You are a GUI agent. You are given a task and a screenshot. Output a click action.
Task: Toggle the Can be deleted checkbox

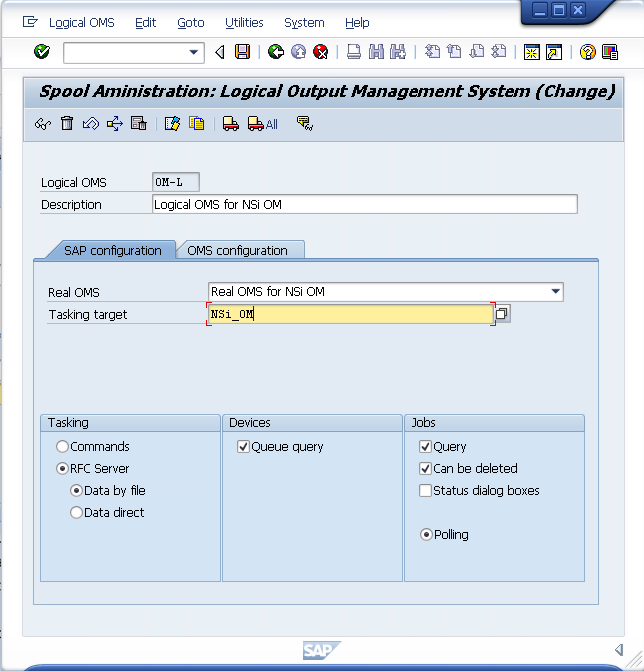point(426,469)
